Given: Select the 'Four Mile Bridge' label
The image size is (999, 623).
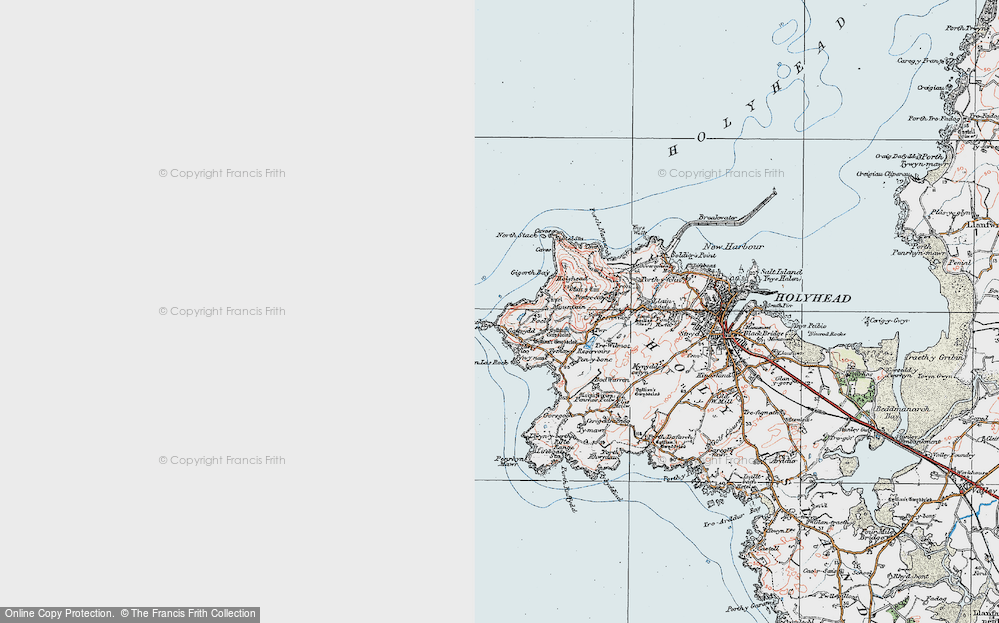Looking at the screenshot, I should coord(877,534).
